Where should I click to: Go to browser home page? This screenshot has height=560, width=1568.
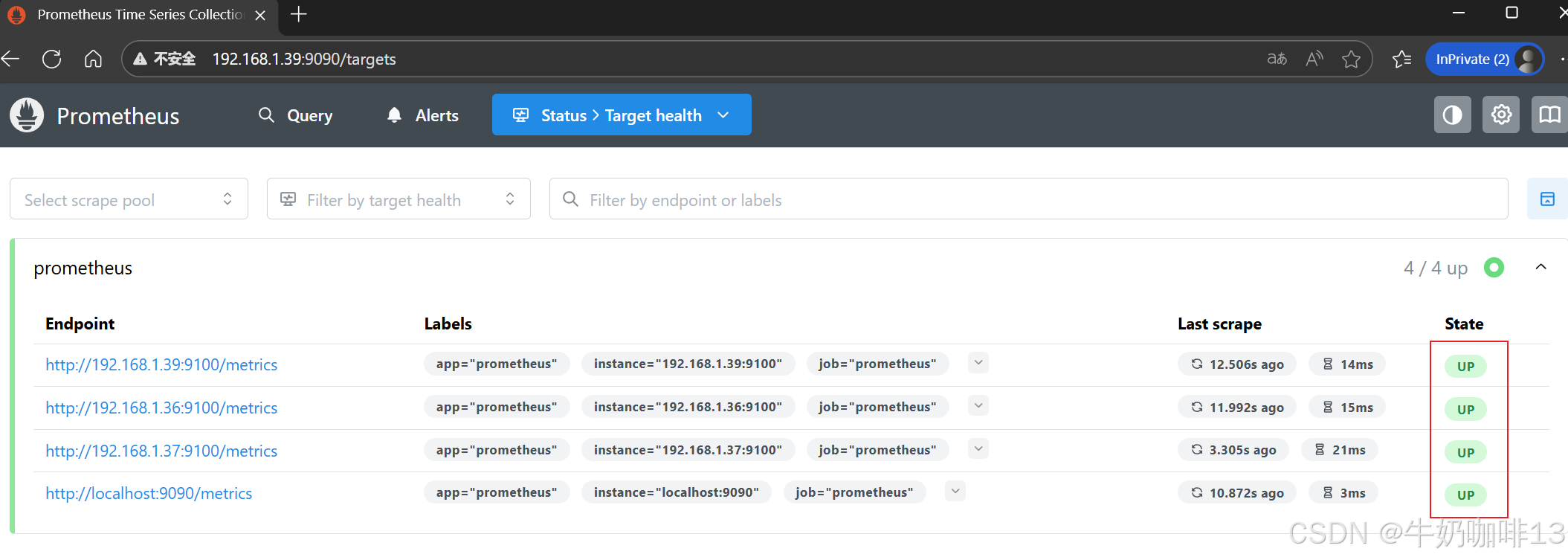point(93,59)
